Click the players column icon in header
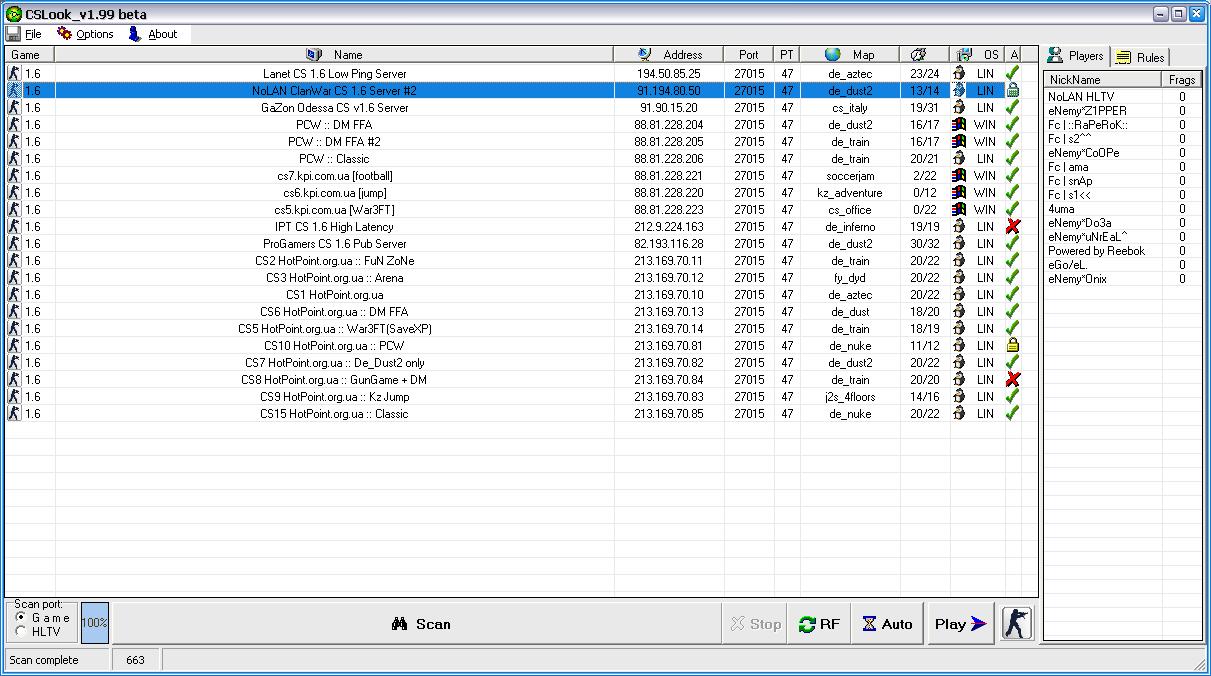The height and width of the screenshot is (676, 1211). (x=920, y=54)
